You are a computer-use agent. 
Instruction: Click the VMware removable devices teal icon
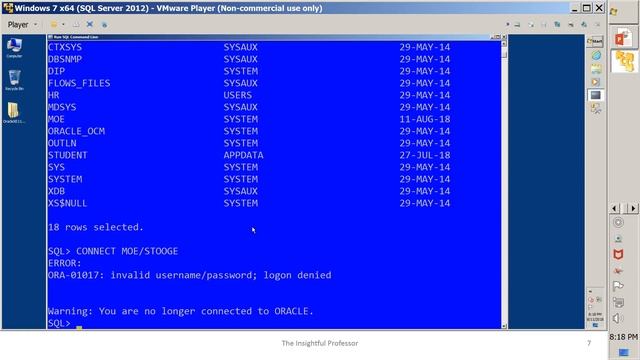[x=557, y=25]
